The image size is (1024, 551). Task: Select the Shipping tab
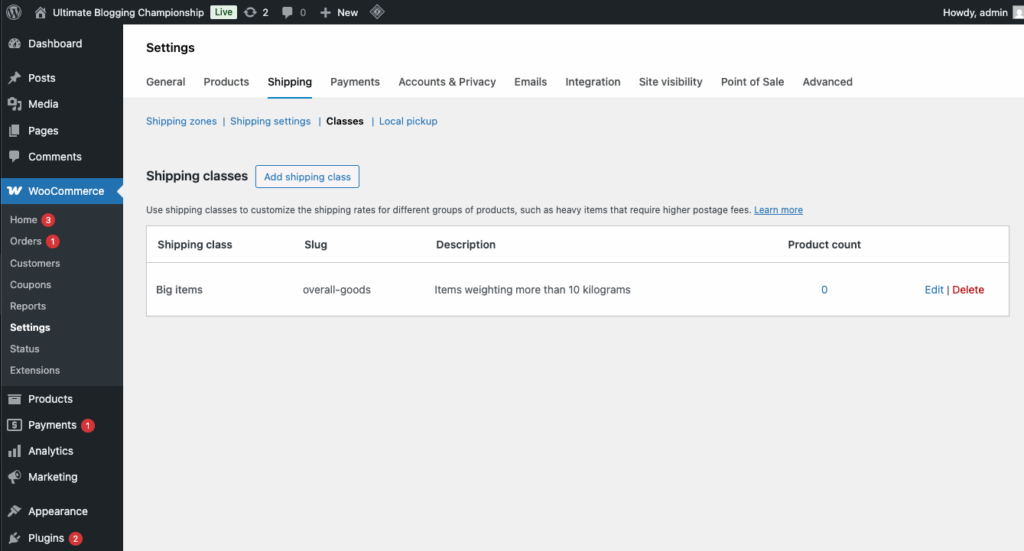(x=289, y=82)
